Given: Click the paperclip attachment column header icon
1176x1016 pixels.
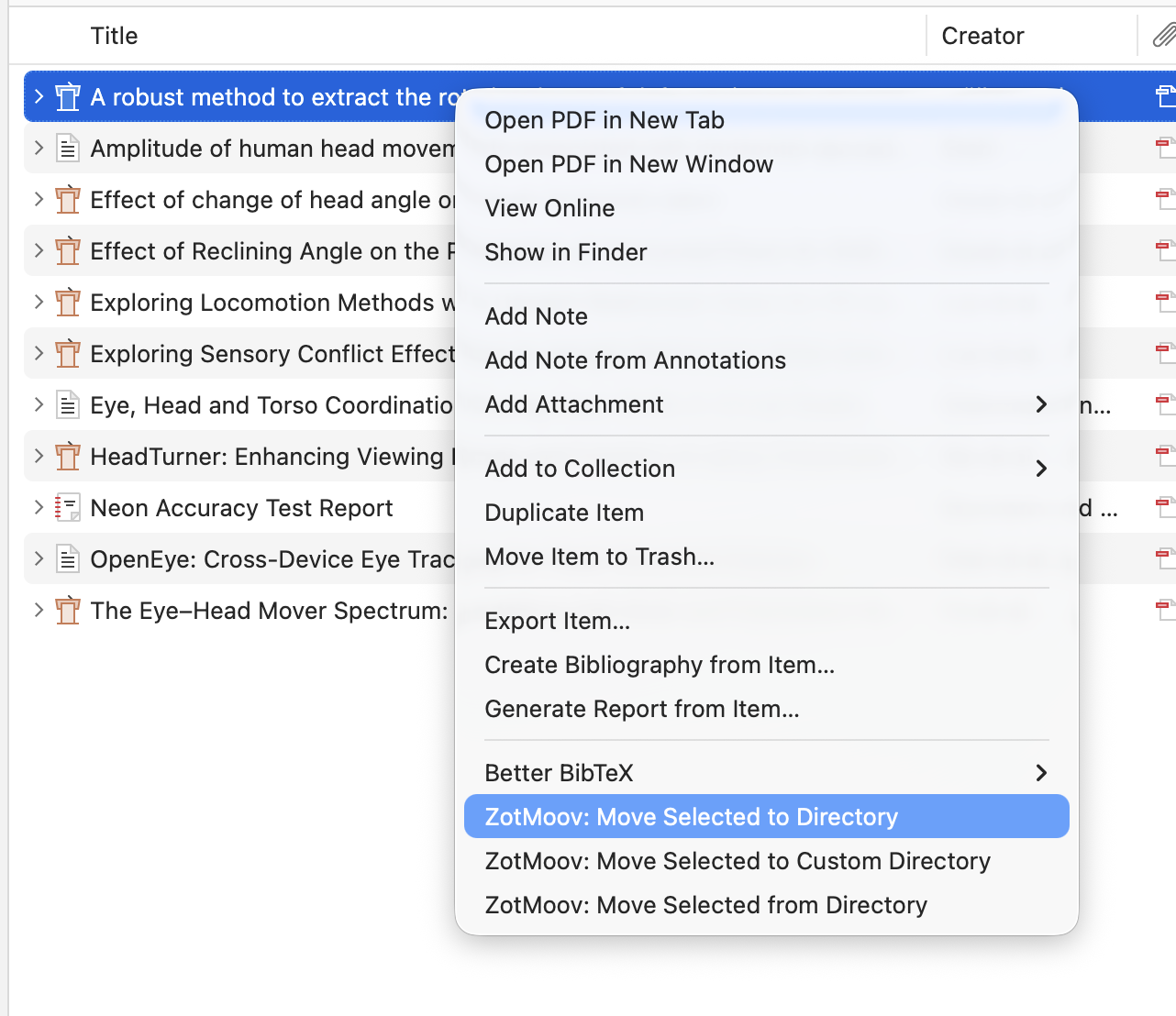Looking at the screenshot, I should [1164, 36].
